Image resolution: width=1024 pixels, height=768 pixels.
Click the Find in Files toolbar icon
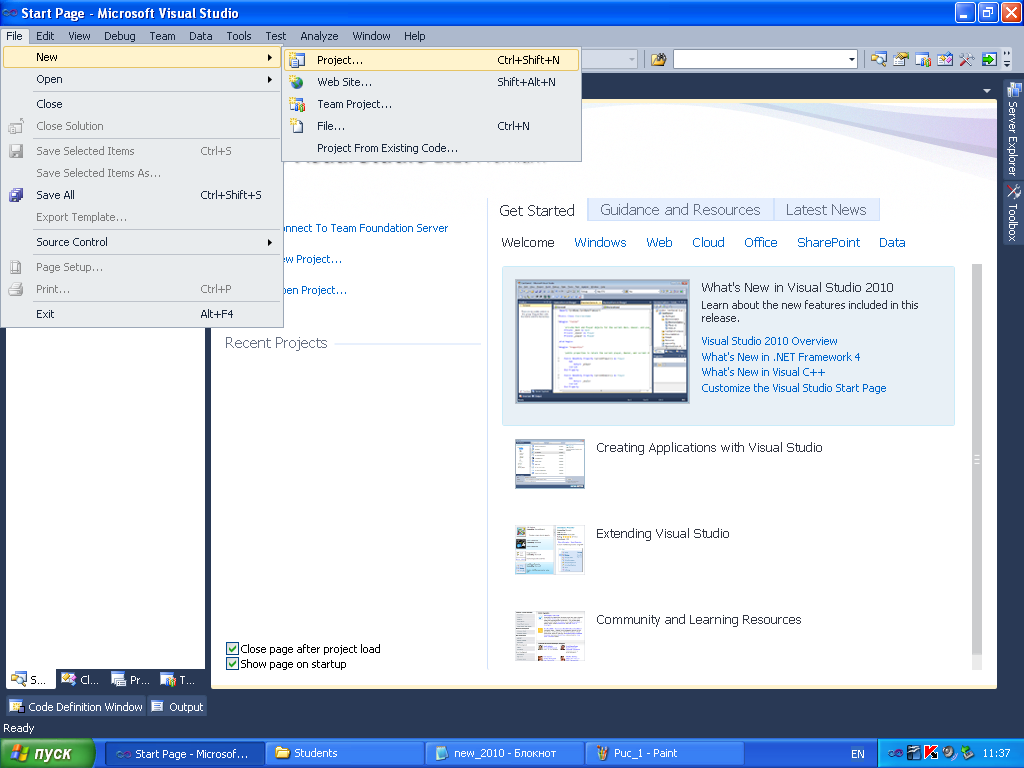coord(658,60)
